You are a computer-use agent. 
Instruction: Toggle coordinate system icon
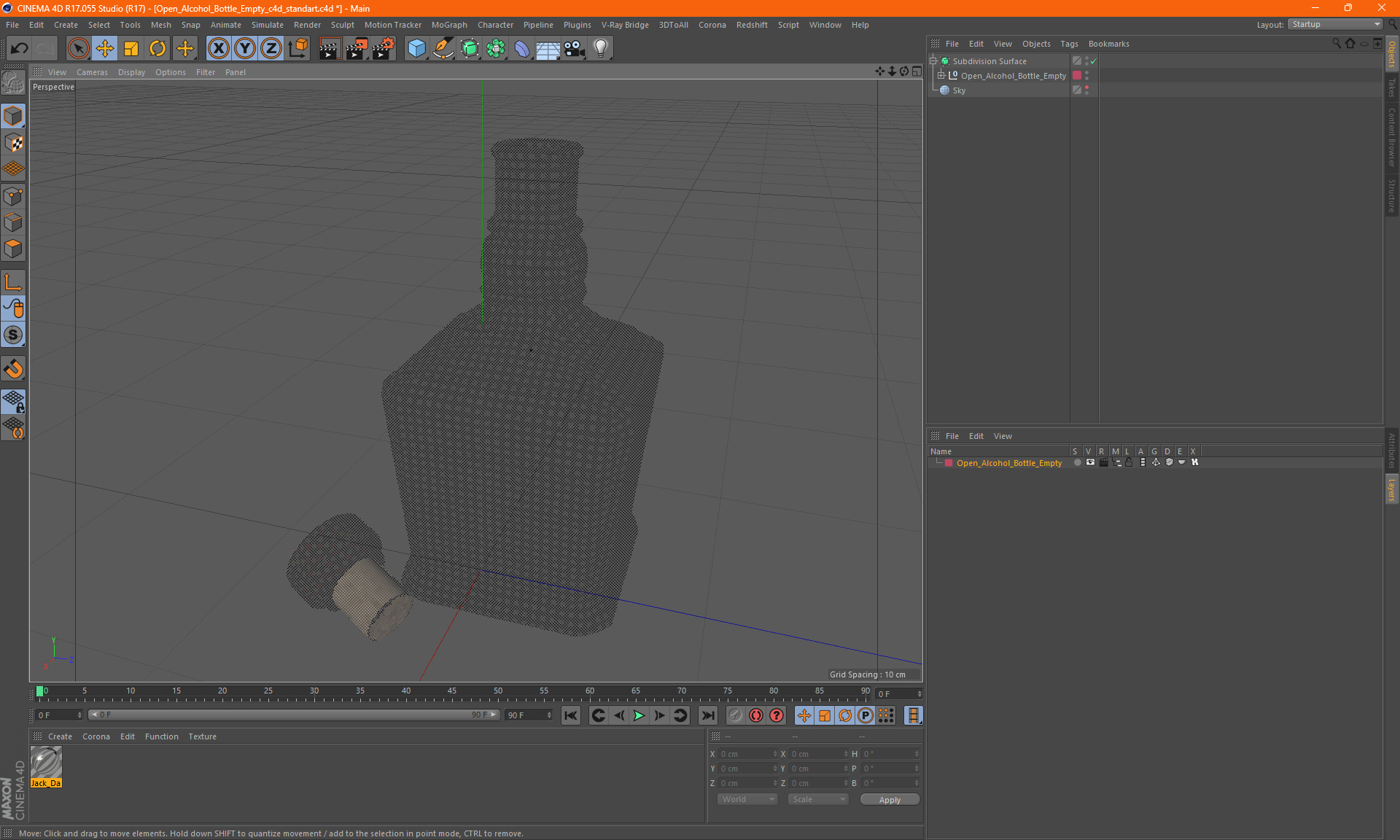tap(297, 49)
